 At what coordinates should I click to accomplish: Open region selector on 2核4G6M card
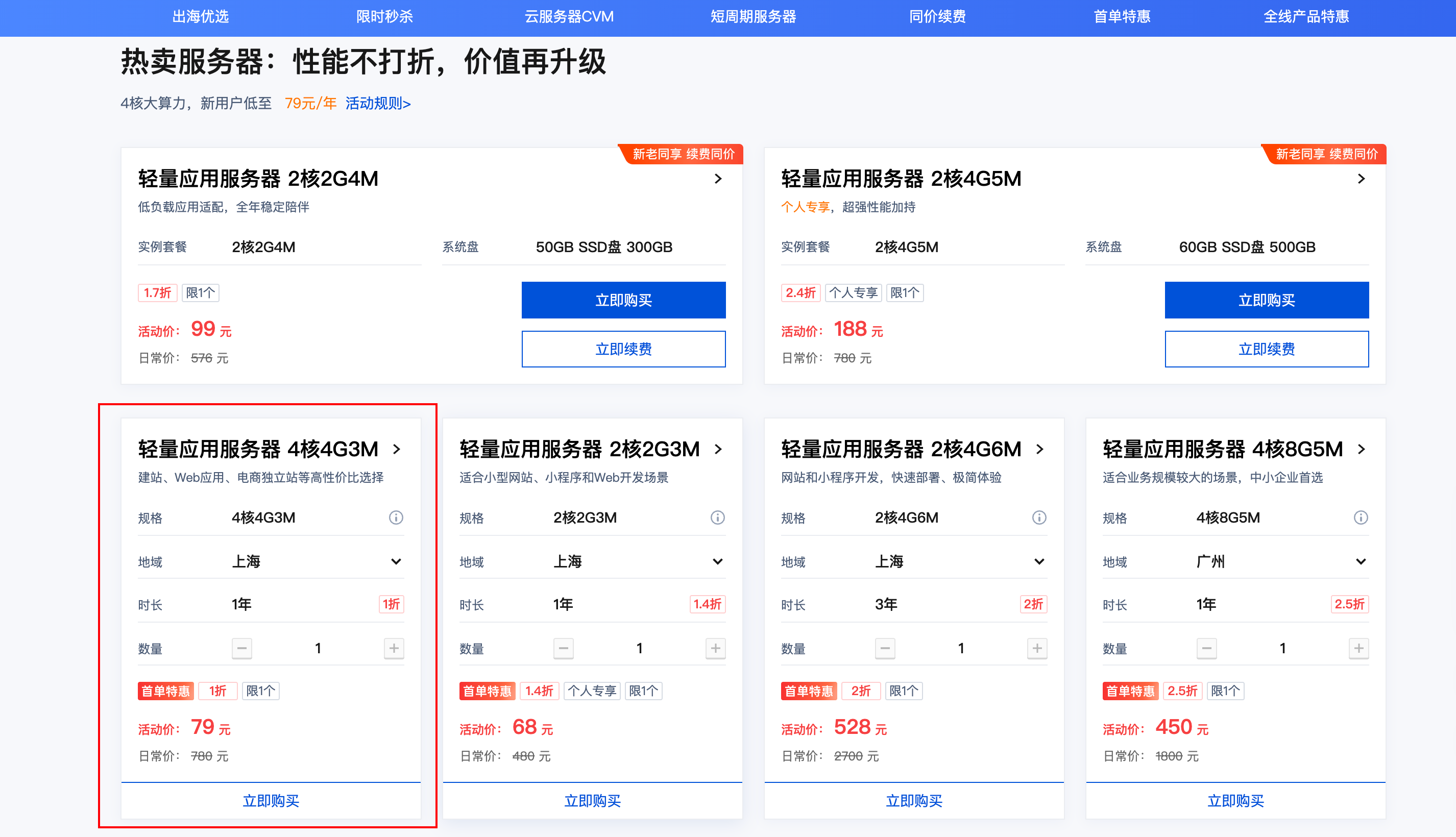tap(1038, 561)
